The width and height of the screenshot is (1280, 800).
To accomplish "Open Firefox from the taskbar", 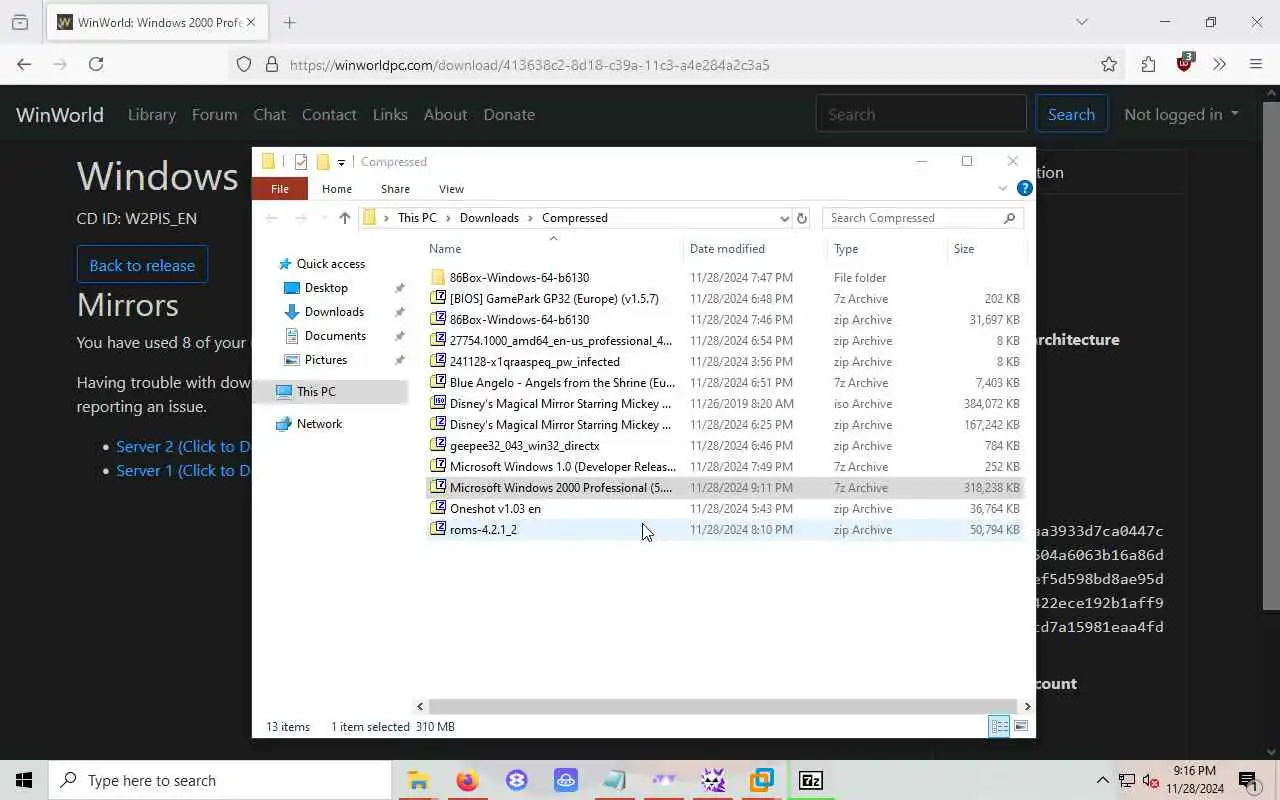I will click(x=467, y=780).
